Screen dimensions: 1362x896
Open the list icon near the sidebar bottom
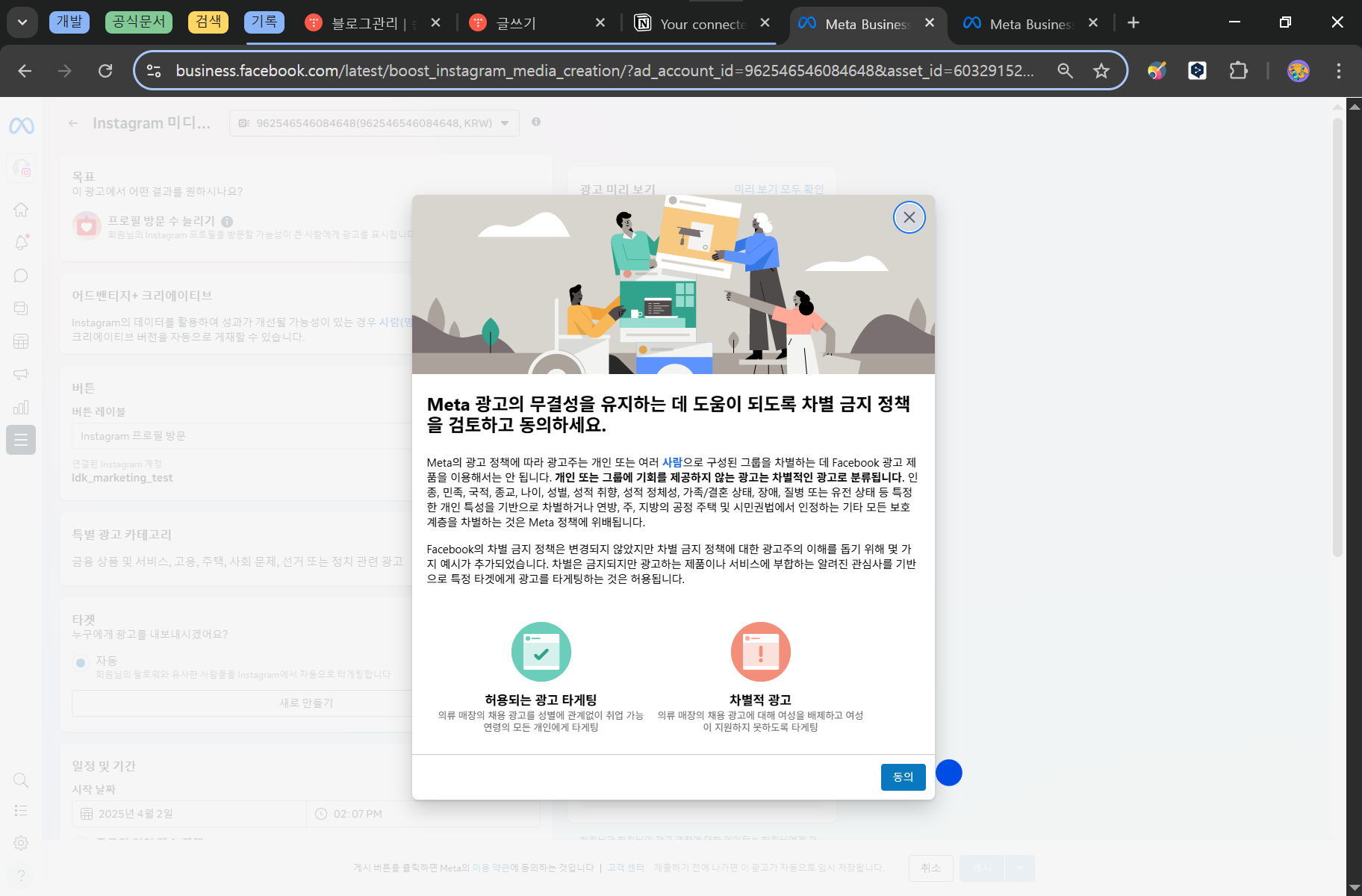pos(21,810)
